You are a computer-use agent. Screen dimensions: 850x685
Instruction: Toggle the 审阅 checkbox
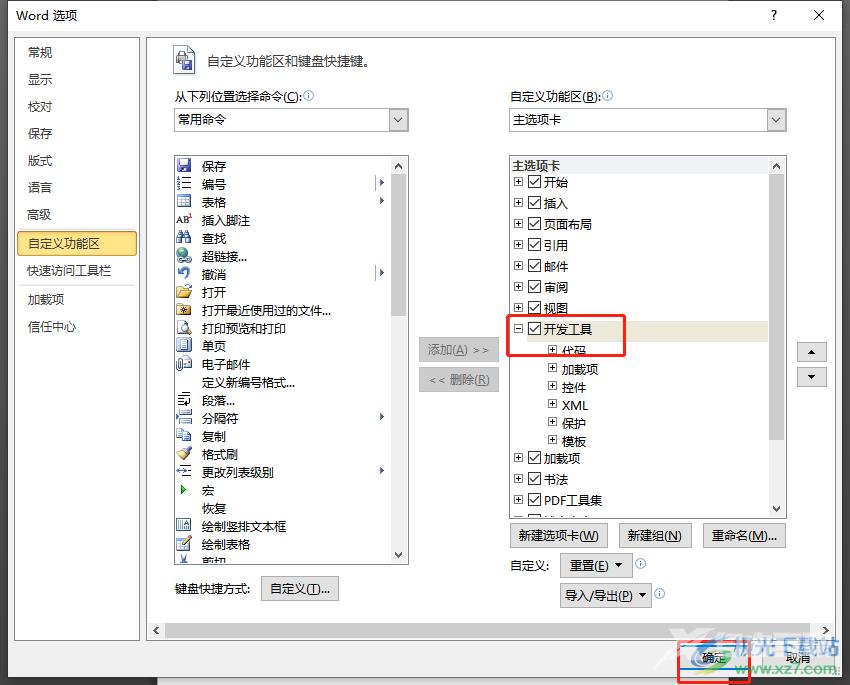[x=535, y=286]
